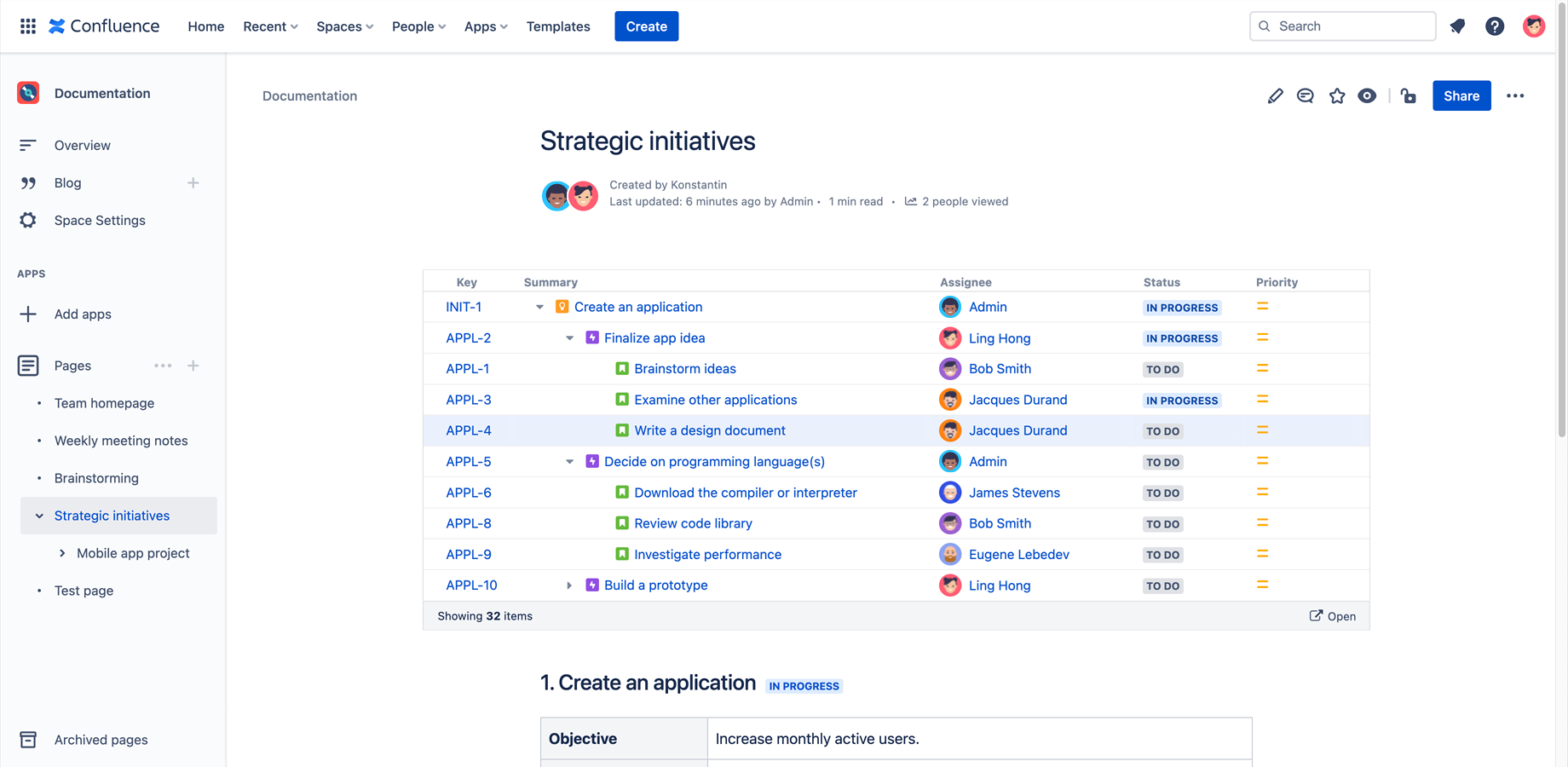Open the app switcher grid icon
This screenshot has height=767, width=1568.
28,26
